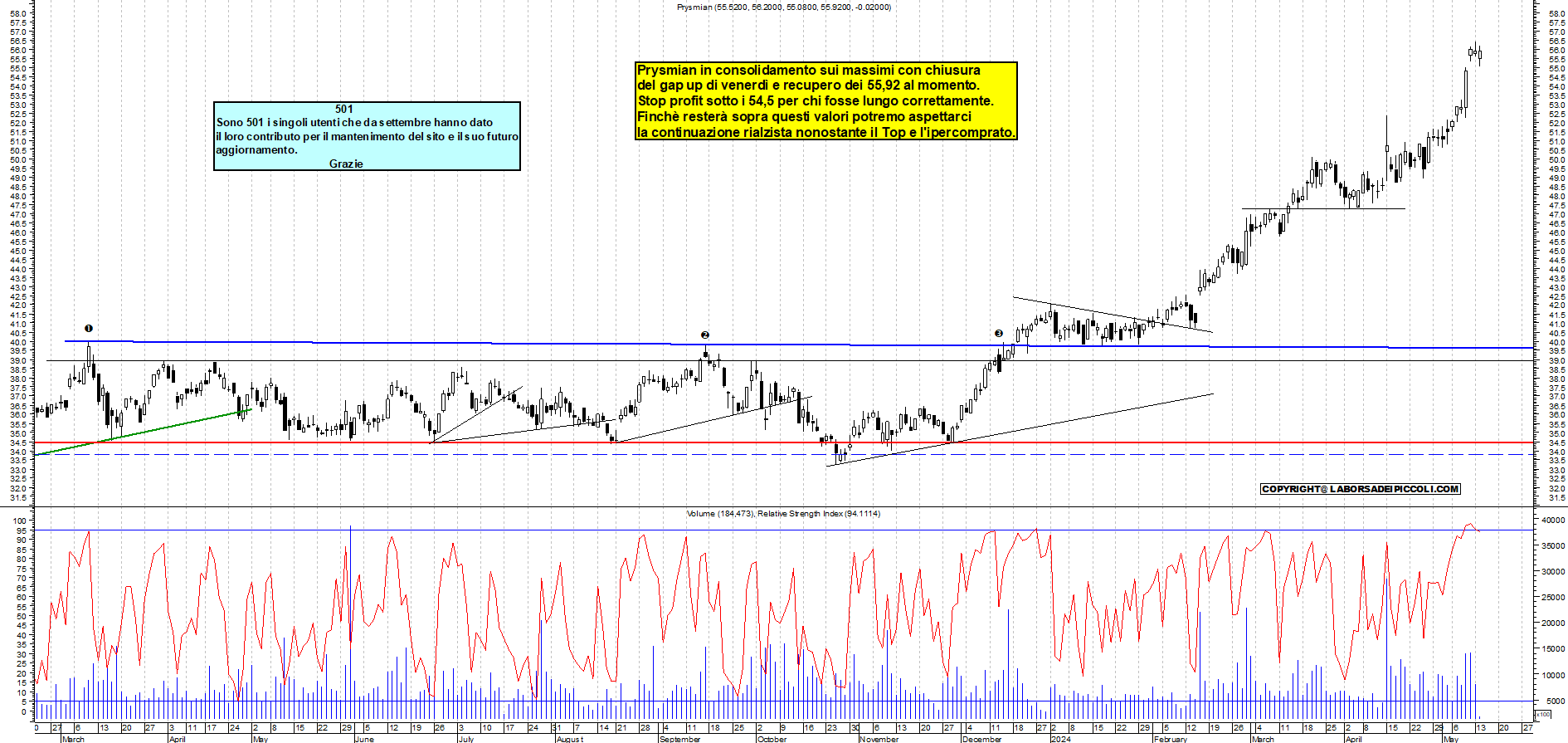Click the '100' value on RSI axis
The height and width of the screenshot is (743, 1568).
(x=21, y=521)
